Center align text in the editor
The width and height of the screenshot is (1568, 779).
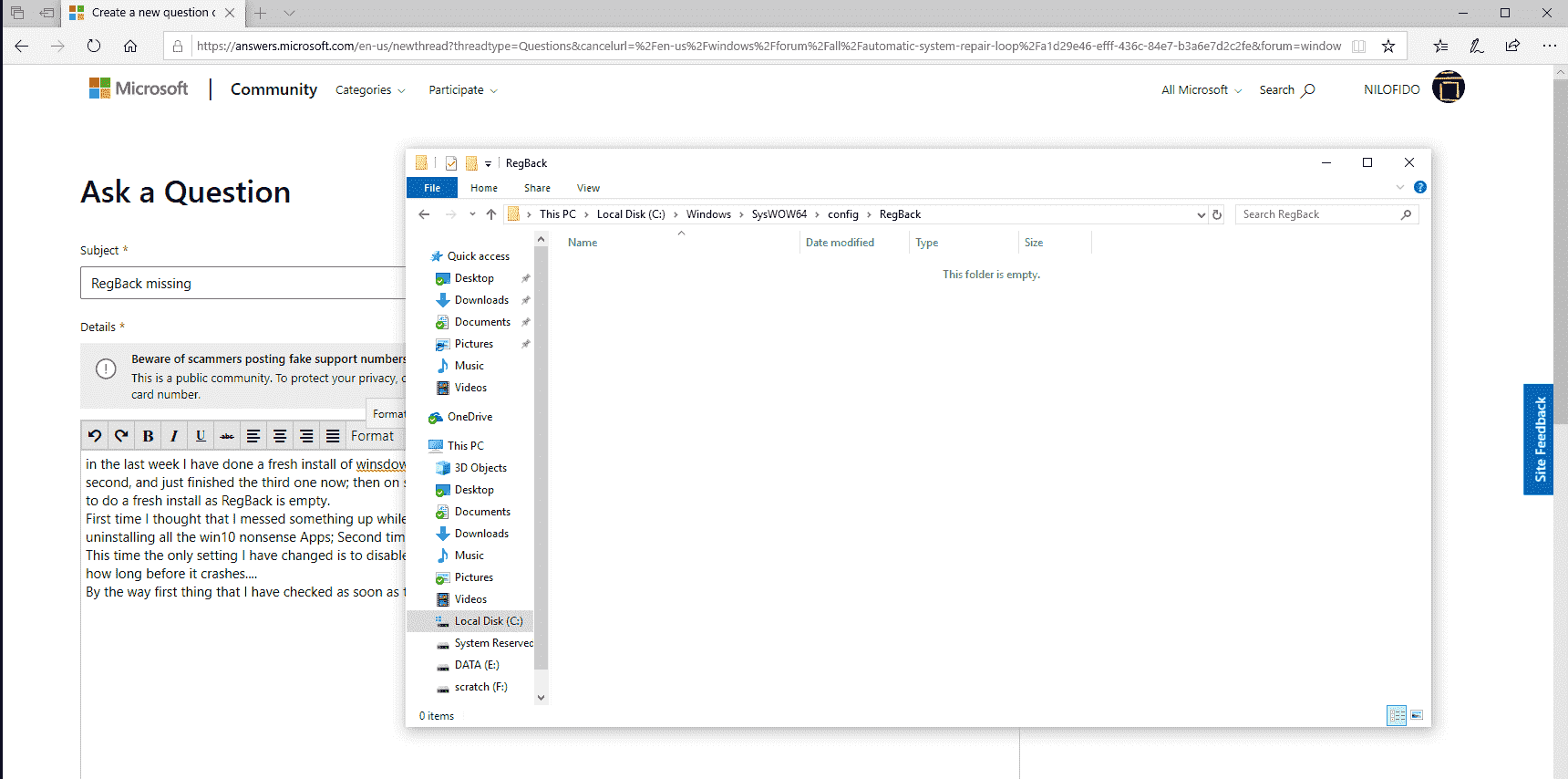[x=280, y=436]
